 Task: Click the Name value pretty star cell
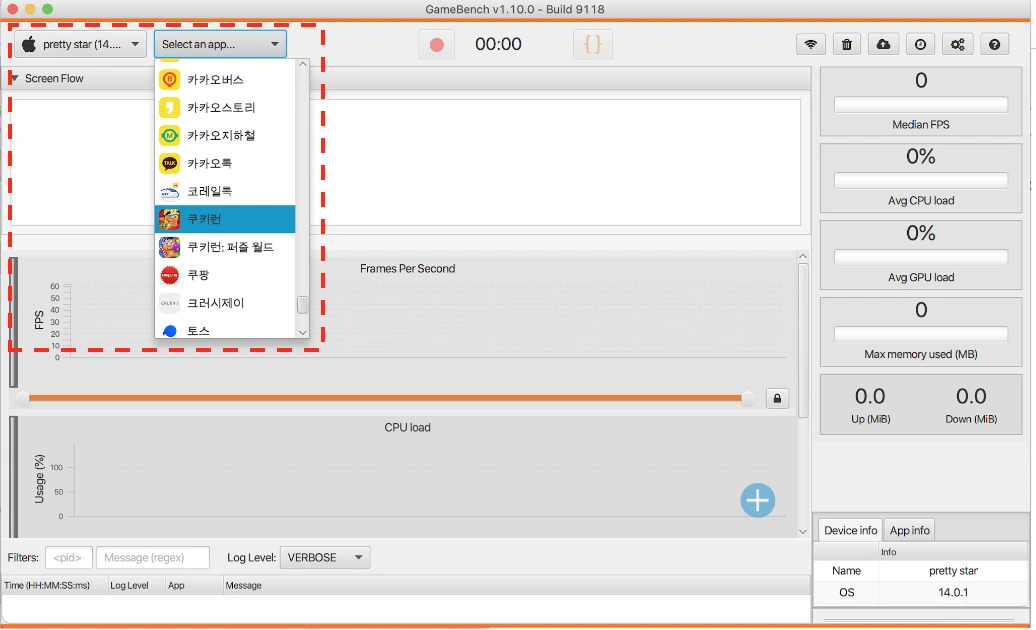(953, 571)
